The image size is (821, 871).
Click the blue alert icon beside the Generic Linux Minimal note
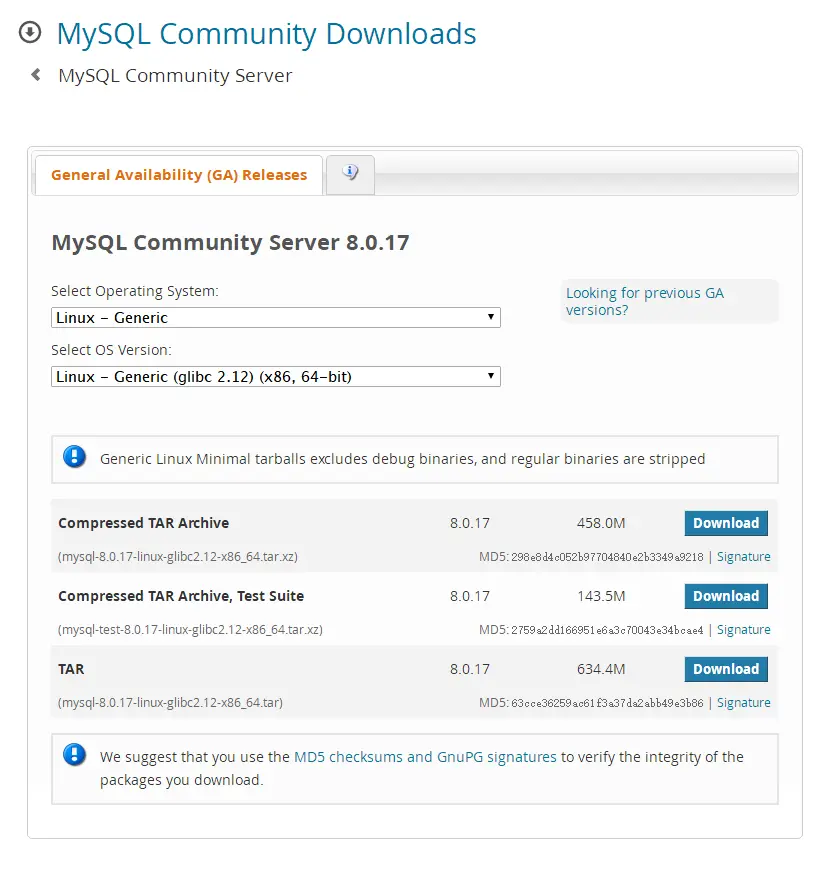coord(74,457)
